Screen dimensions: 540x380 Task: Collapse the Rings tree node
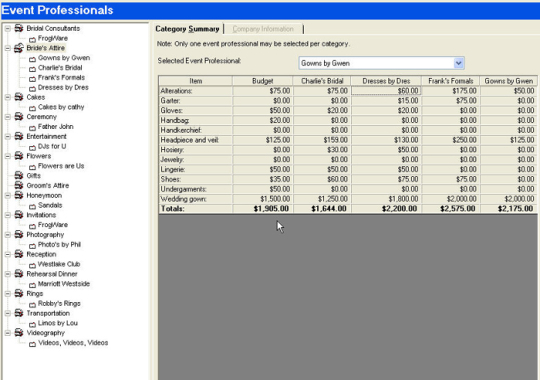tap(8, 294)
